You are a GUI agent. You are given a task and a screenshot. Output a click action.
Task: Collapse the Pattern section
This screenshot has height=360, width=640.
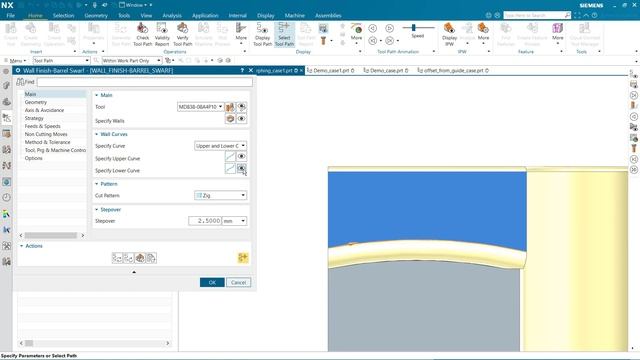[x=97, y=184]
